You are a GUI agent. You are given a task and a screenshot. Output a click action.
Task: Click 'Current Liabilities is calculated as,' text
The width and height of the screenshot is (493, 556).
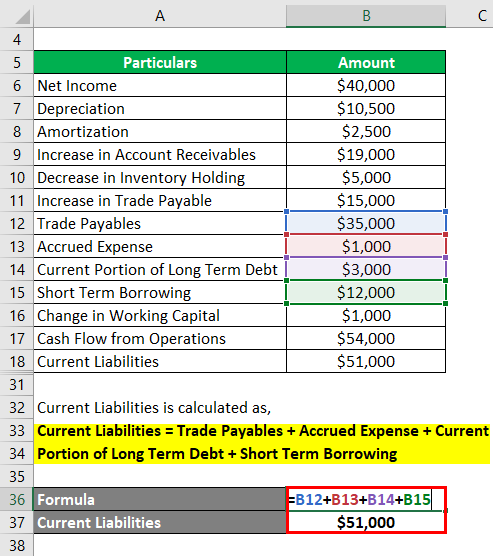pos(154,408)
